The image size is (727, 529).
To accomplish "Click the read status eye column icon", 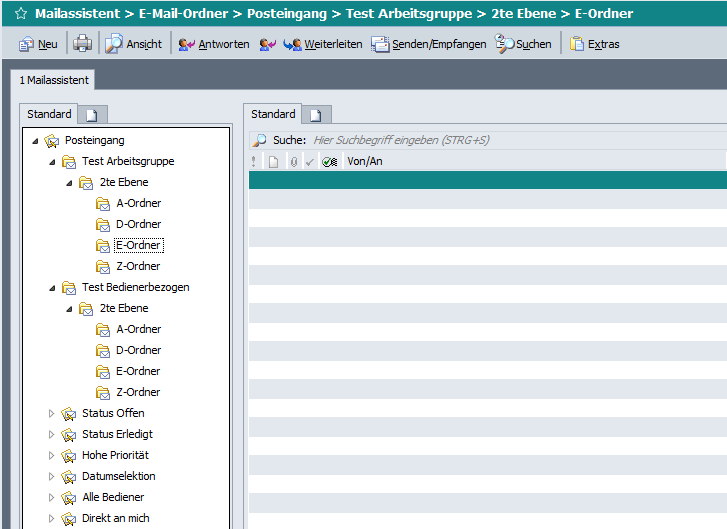I will [x=330, y=162].
